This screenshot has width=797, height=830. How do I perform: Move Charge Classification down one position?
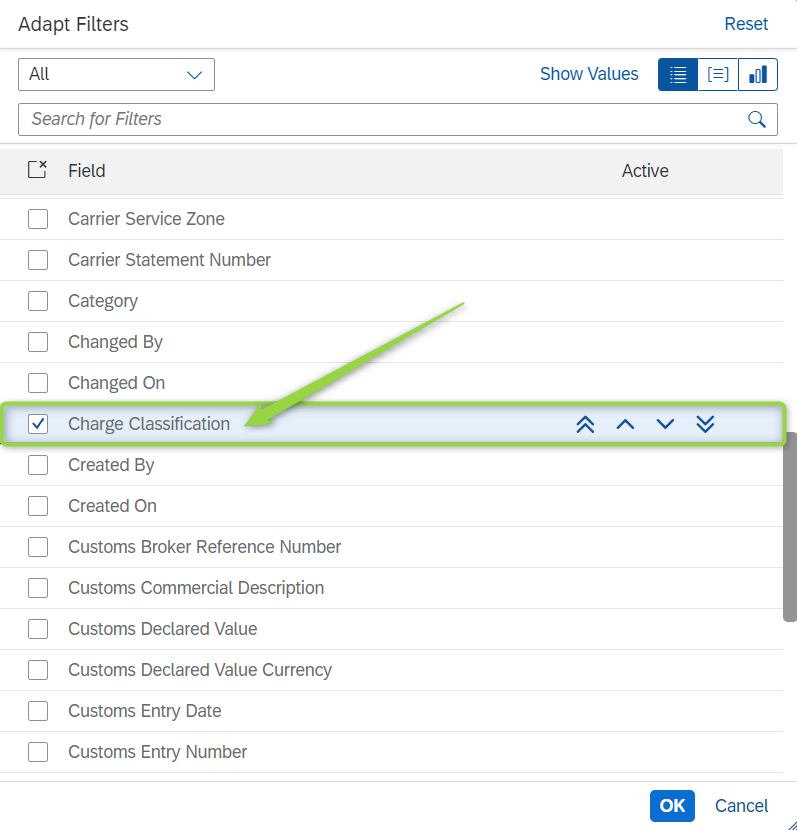tap(665, 424)
